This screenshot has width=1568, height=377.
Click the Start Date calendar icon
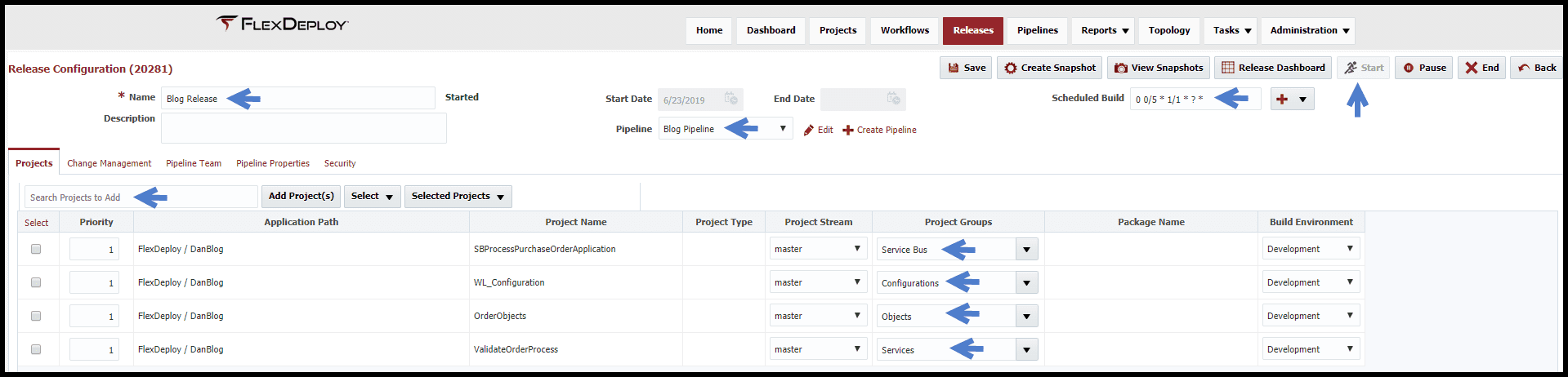point(732,99)
